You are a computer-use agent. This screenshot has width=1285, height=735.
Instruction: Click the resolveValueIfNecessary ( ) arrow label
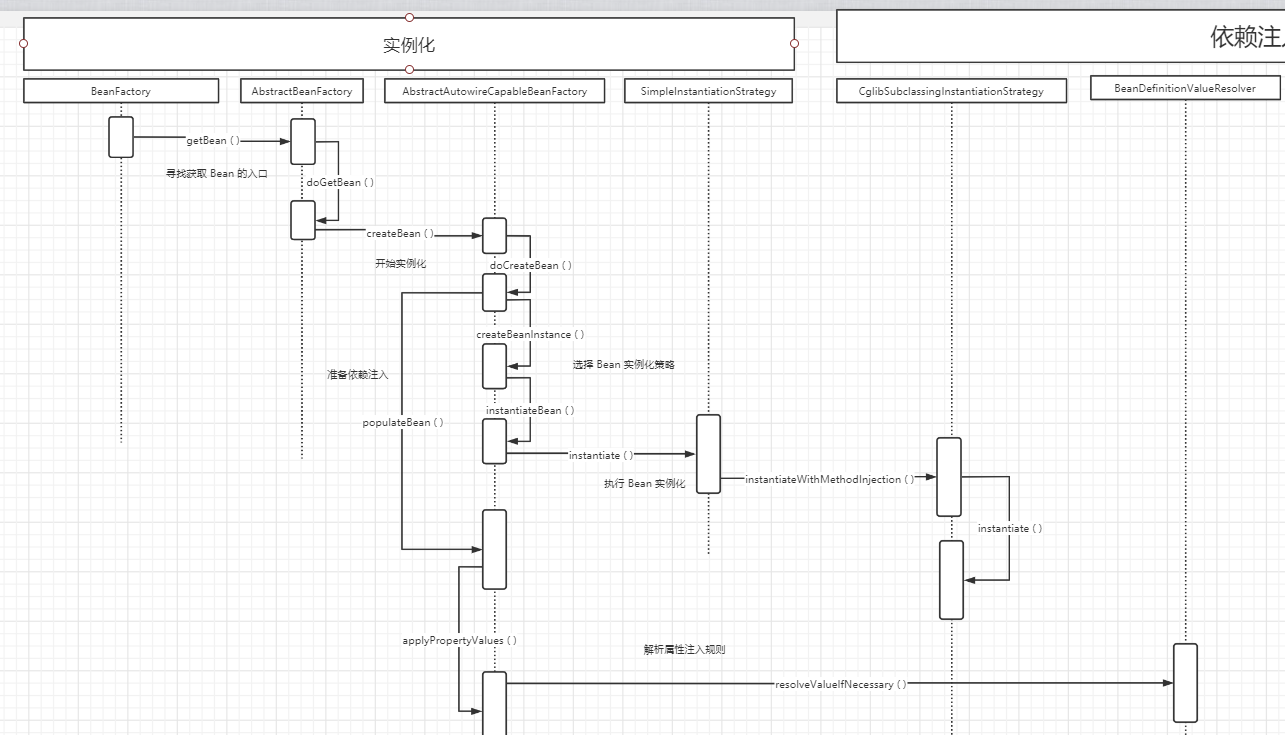coord(841,685)
